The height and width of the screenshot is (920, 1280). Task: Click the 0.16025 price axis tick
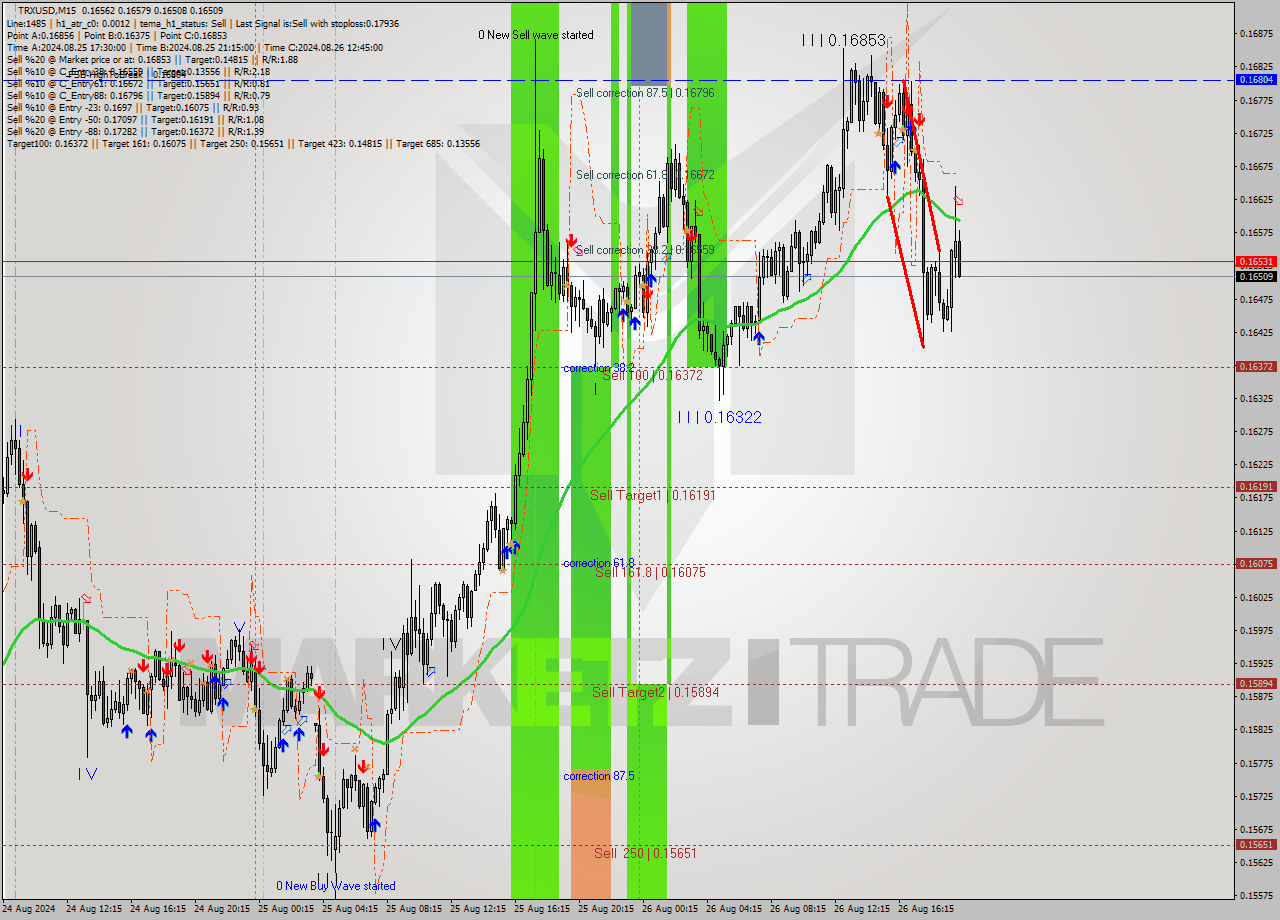point(1256,598)
